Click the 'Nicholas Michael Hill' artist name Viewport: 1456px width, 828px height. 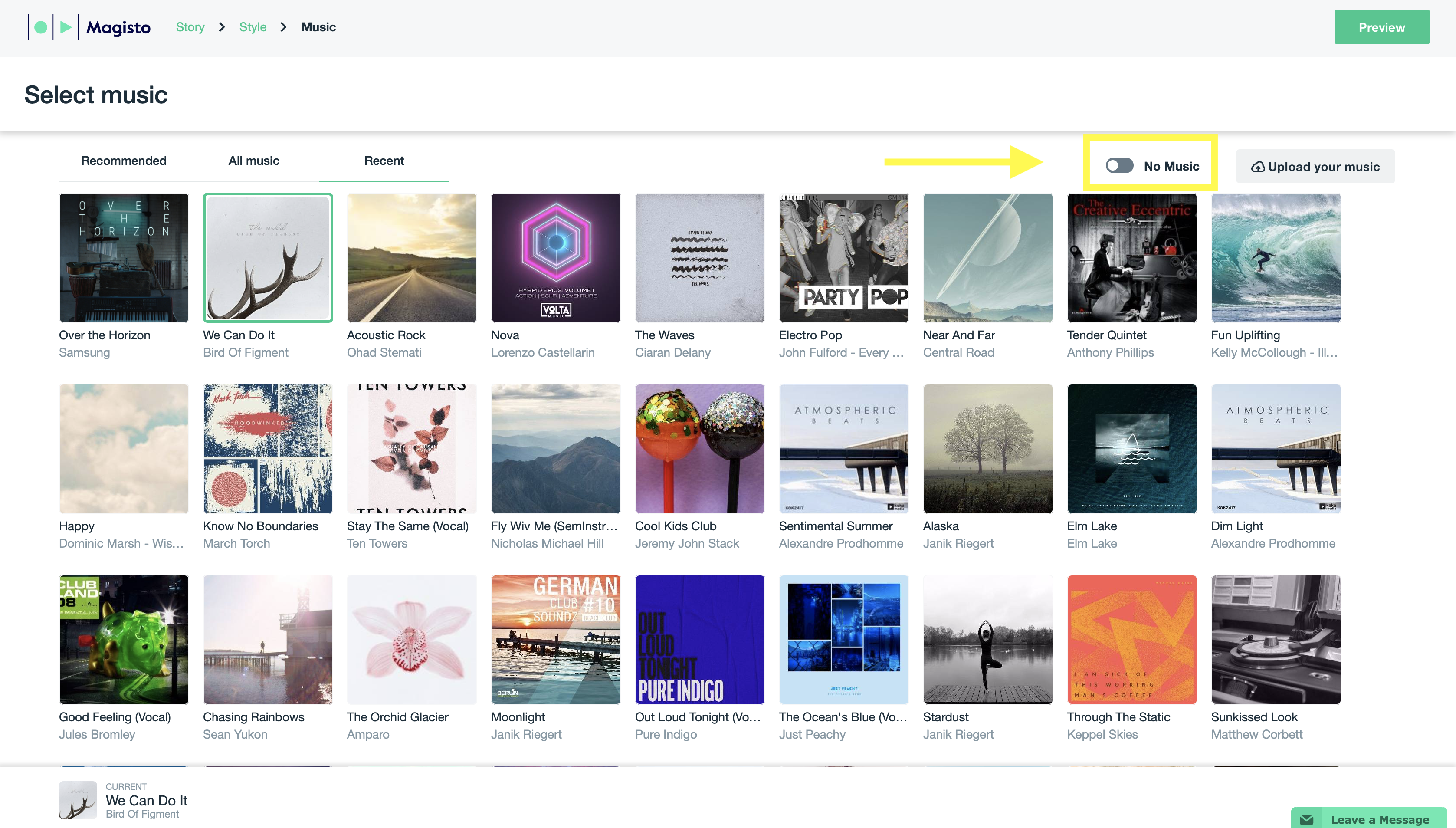547,544
